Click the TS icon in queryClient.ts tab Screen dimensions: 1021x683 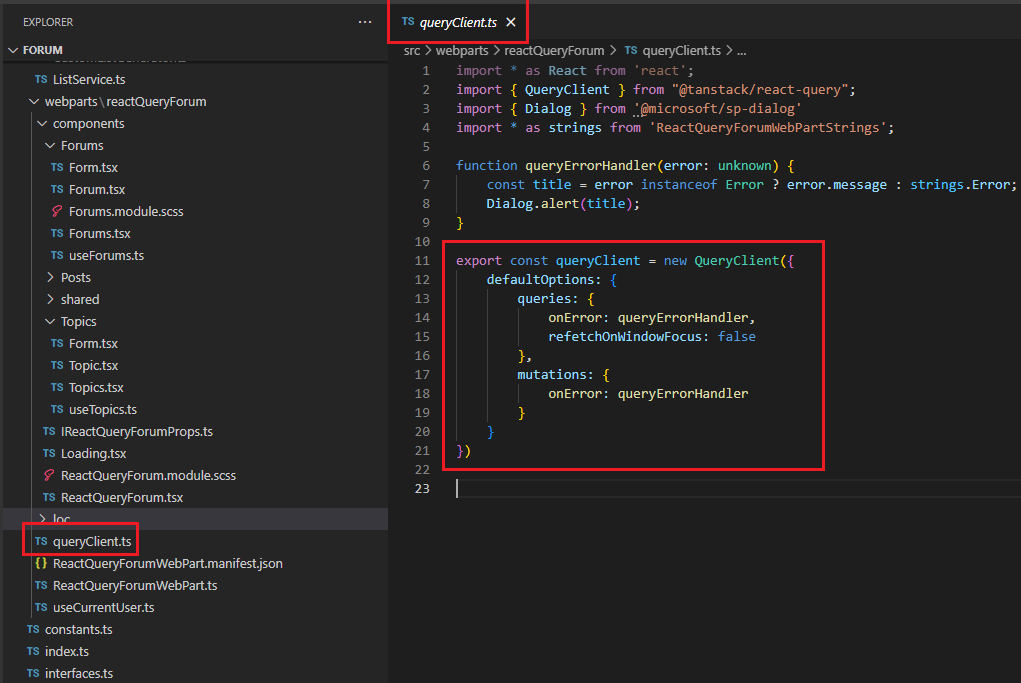click(x=407, y=21)
